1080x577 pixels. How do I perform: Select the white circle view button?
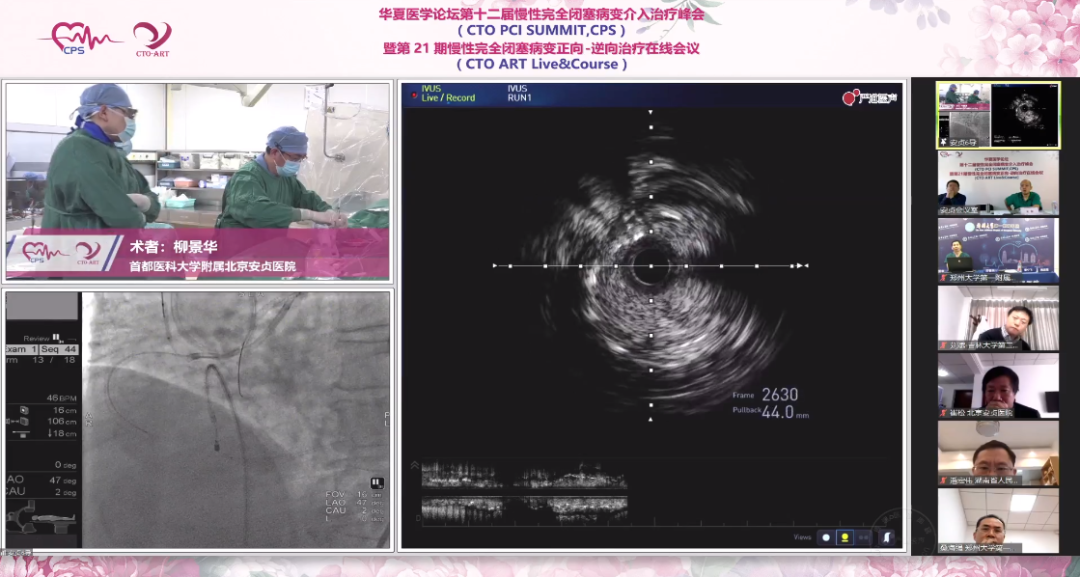826,537
